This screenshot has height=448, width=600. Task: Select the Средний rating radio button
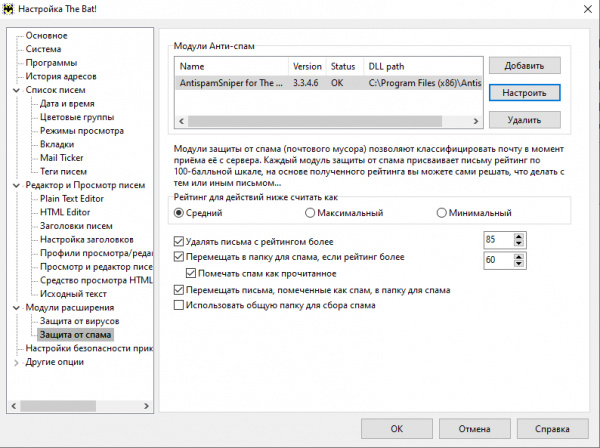coord(179,213)
